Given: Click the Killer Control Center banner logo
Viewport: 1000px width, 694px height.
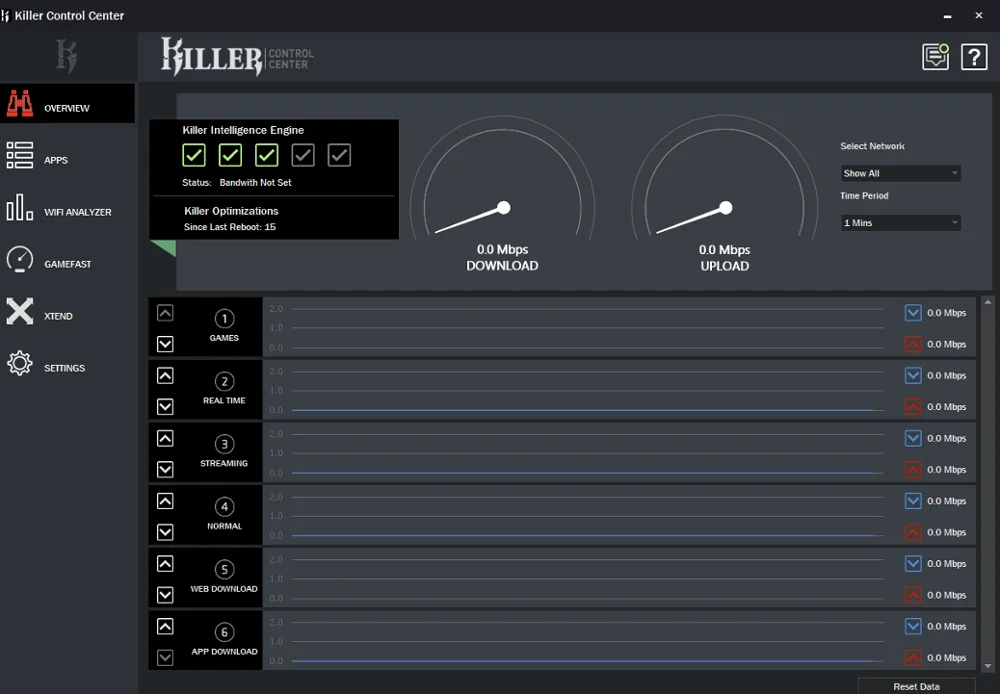Looking at the screenshot, I should (237, 57).
